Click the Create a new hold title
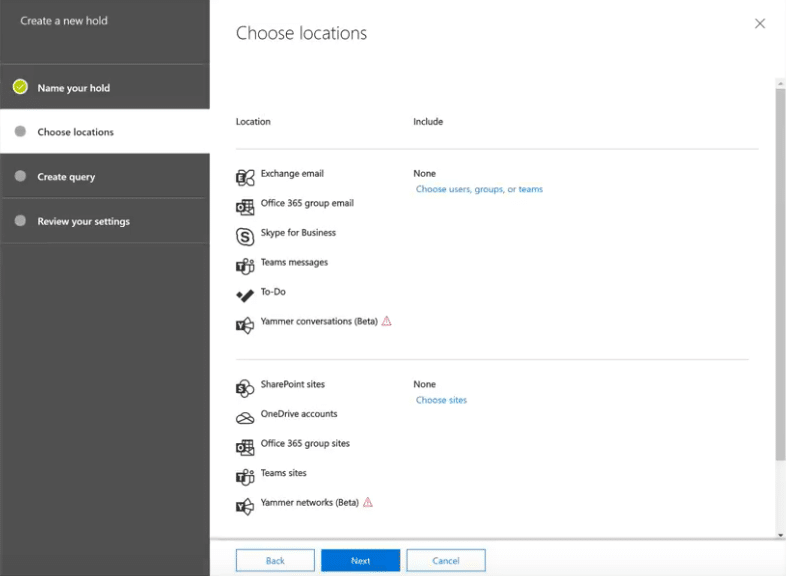The height and width of the screenshot is (576, 786). click(x=64, y=21)
